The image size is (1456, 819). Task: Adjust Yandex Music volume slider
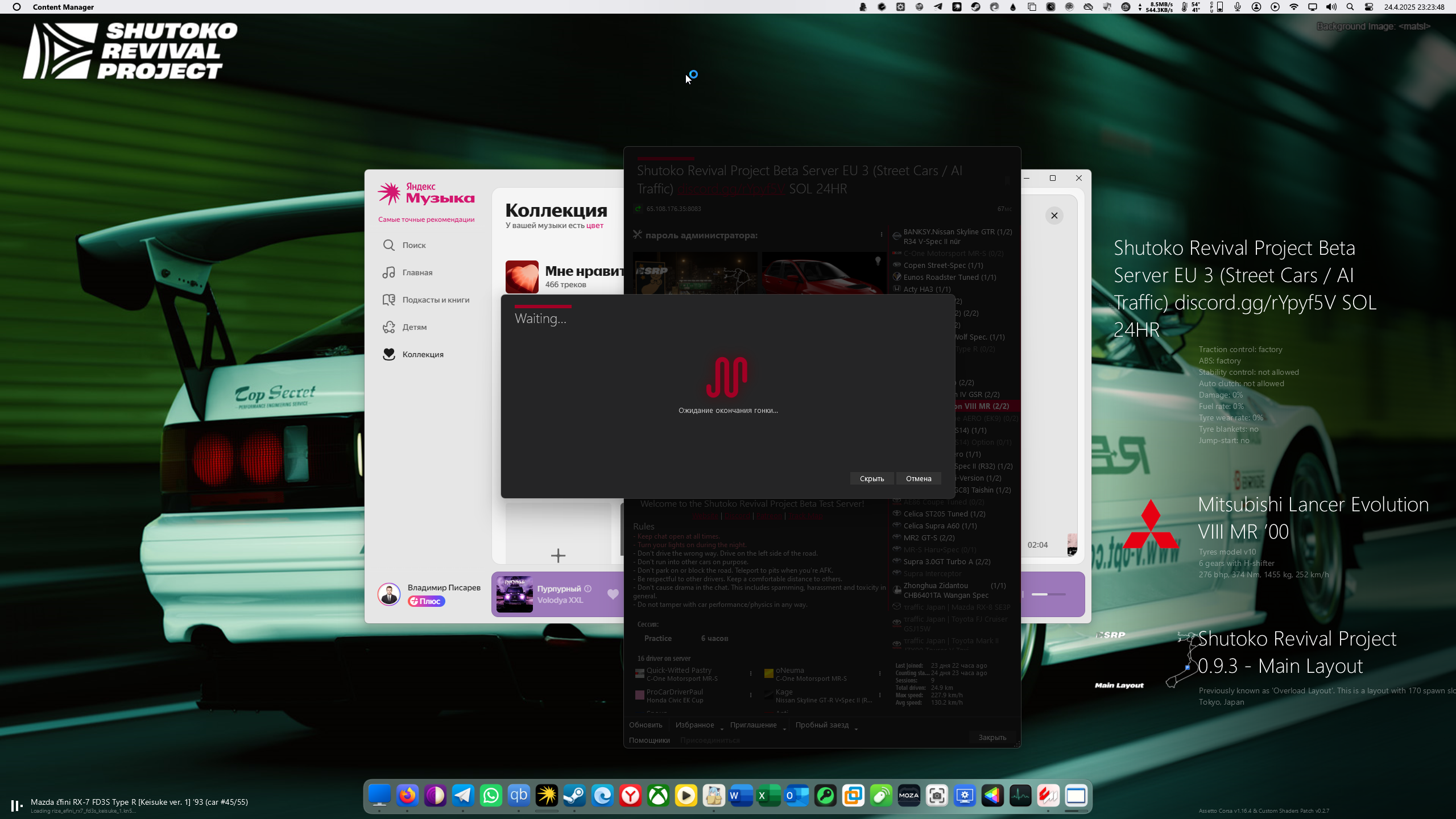tap(1048, 594)
